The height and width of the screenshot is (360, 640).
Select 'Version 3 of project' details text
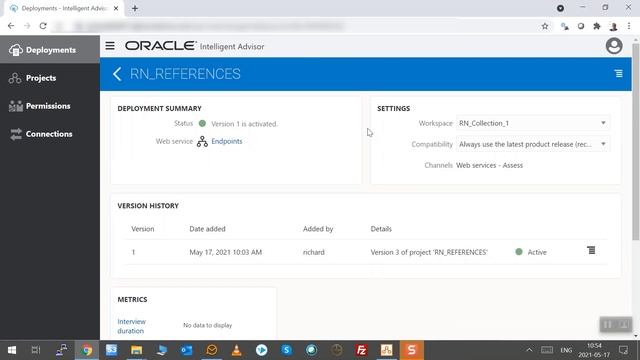coord(429,252)
